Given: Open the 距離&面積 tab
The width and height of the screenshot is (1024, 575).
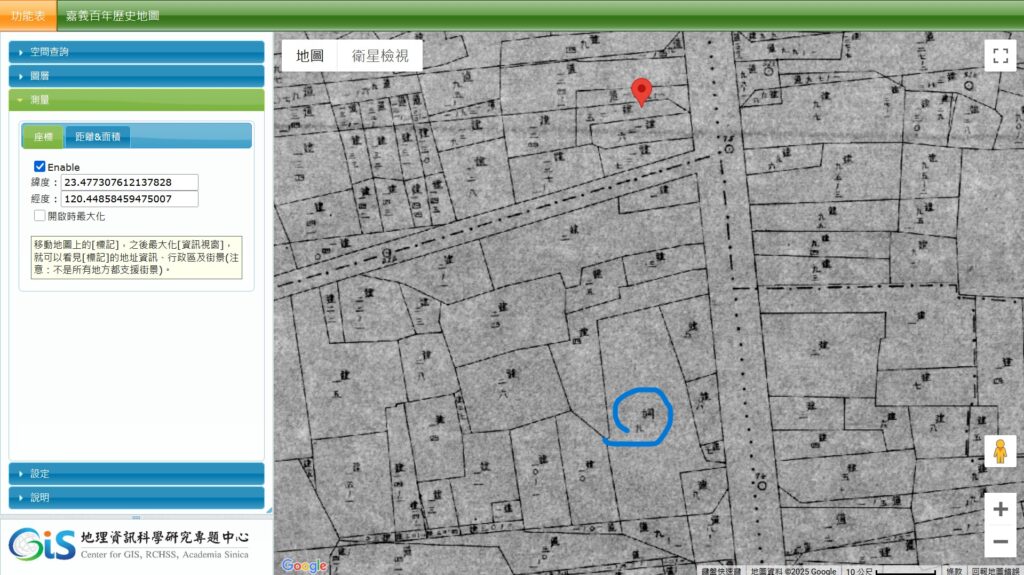Looking at the screenshot, I should 97,137.
